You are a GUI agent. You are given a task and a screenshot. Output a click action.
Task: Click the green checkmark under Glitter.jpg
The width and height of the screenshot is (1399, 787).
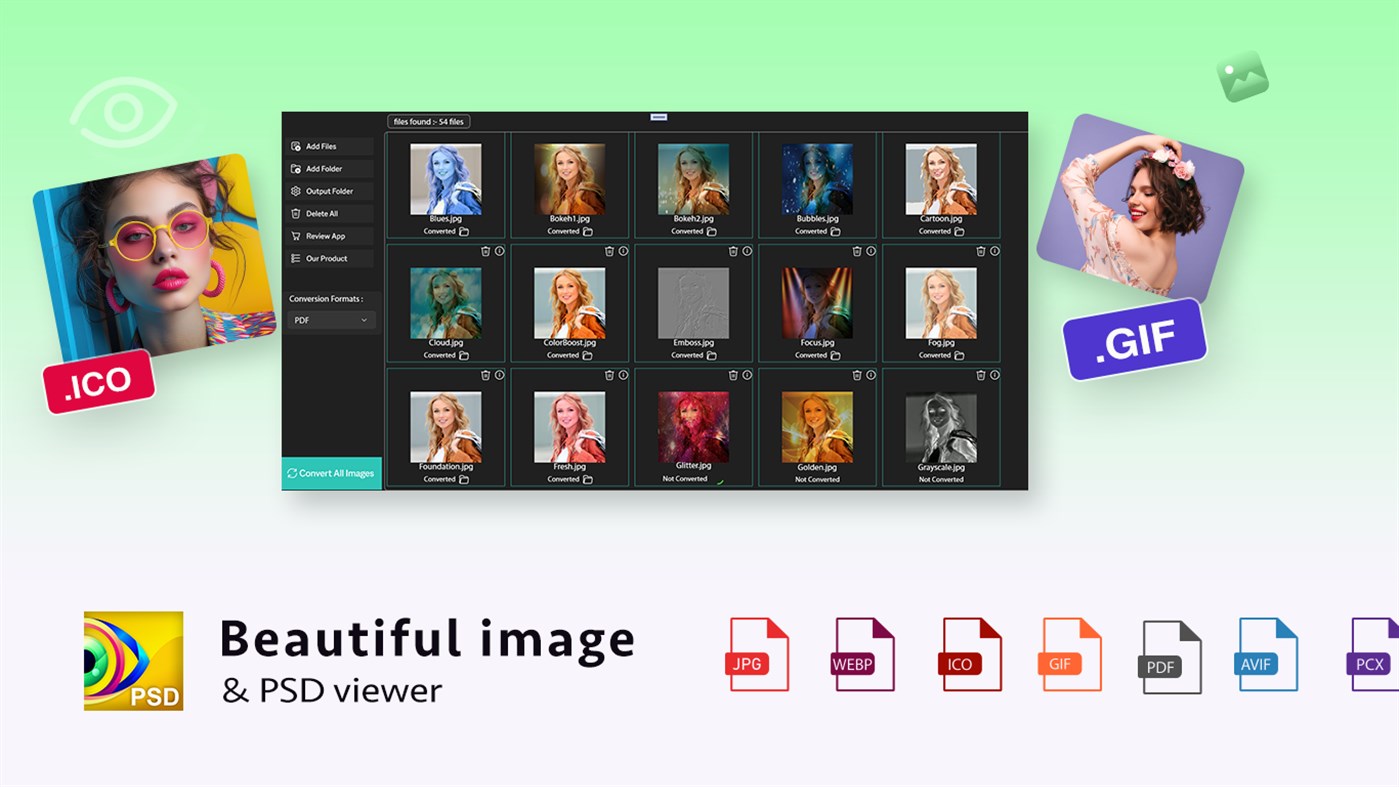coord(720,481)
